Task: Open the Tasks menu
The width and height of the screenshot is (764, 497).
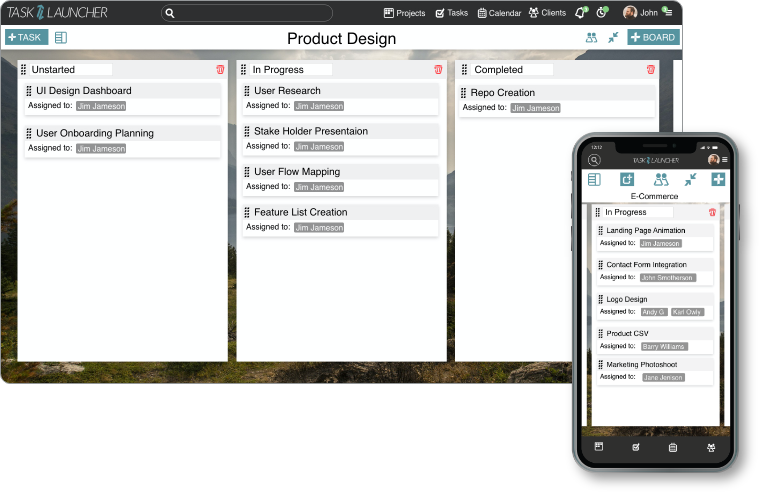Action: click(451, 13)
